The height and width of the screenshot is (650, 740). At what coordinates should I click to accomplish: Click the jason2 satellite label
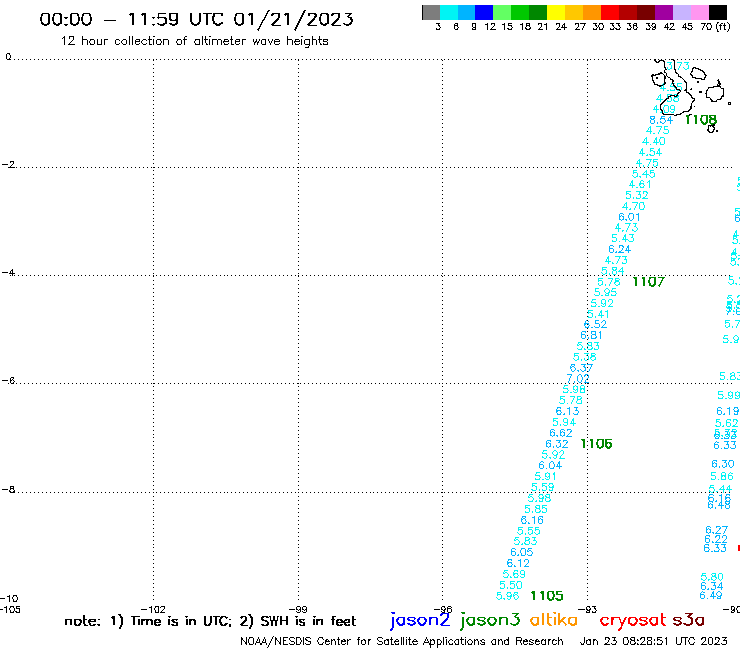click(x=420, y=620)
